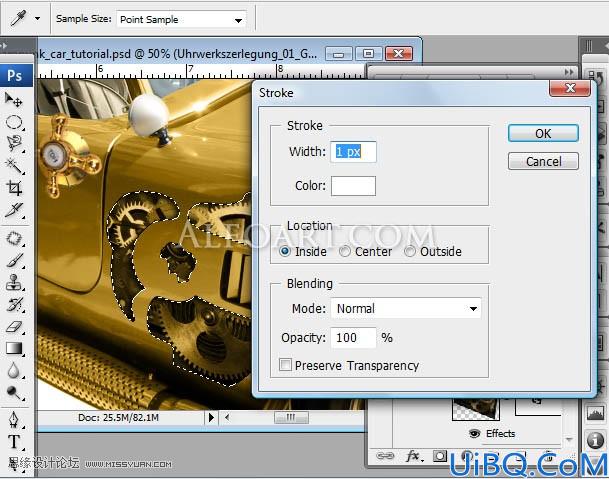Expand the toolbox double arrow
609x479 pixels.
point(4,45)
